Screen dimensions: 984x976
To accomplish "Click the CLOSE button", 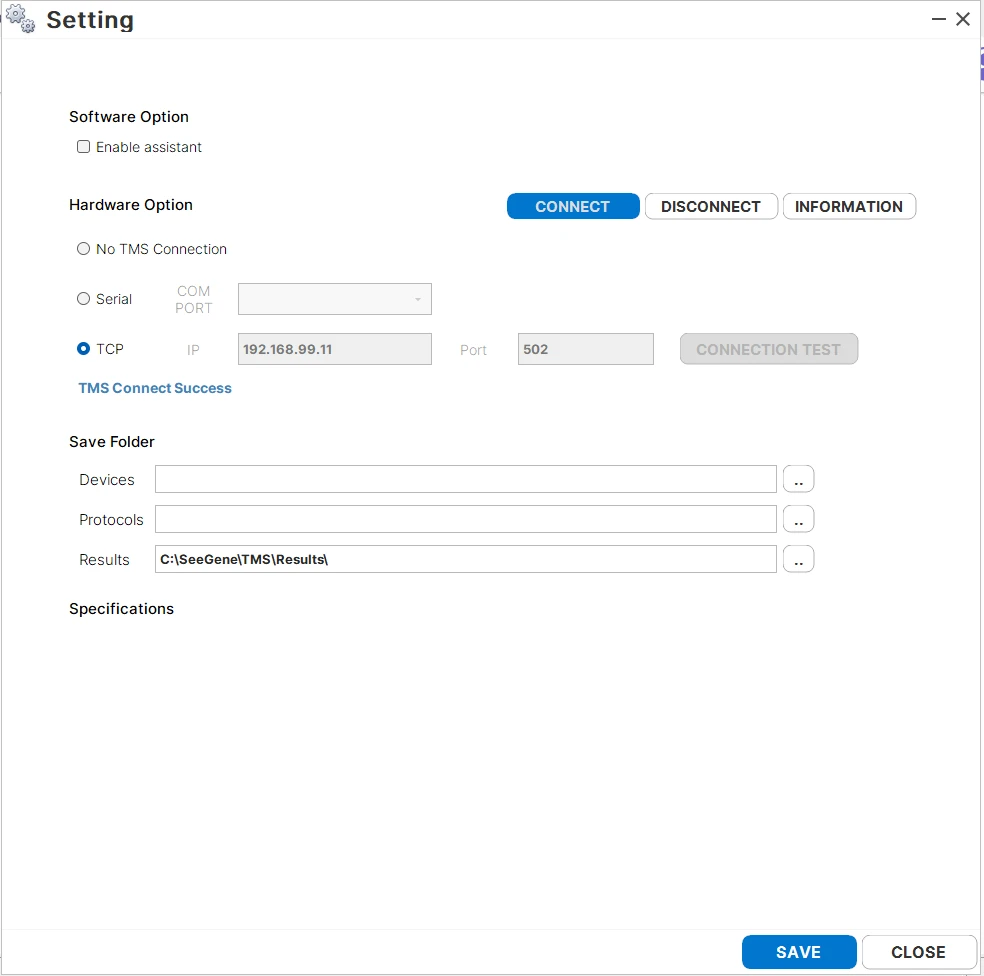I will pos(919,952).
